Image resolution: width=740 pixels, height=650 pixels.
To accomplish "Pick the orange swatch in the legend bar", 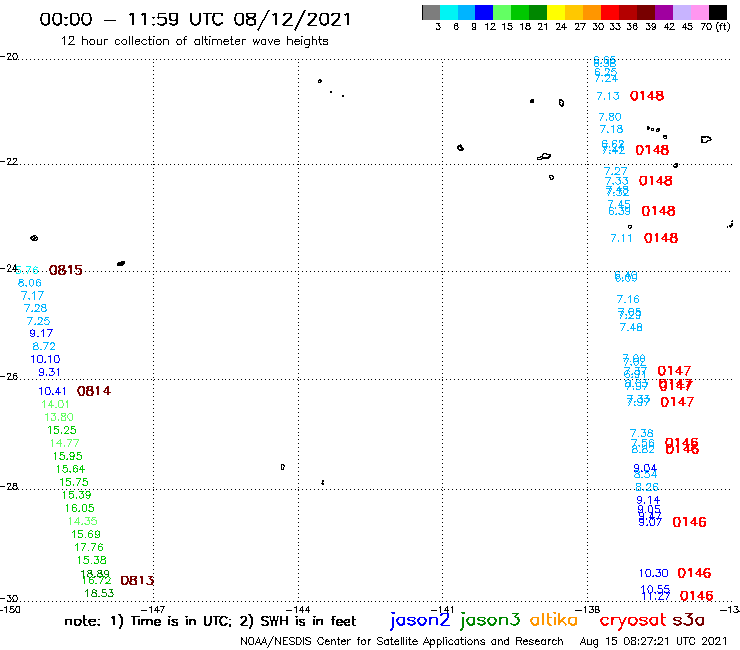I will pos(591,12).
